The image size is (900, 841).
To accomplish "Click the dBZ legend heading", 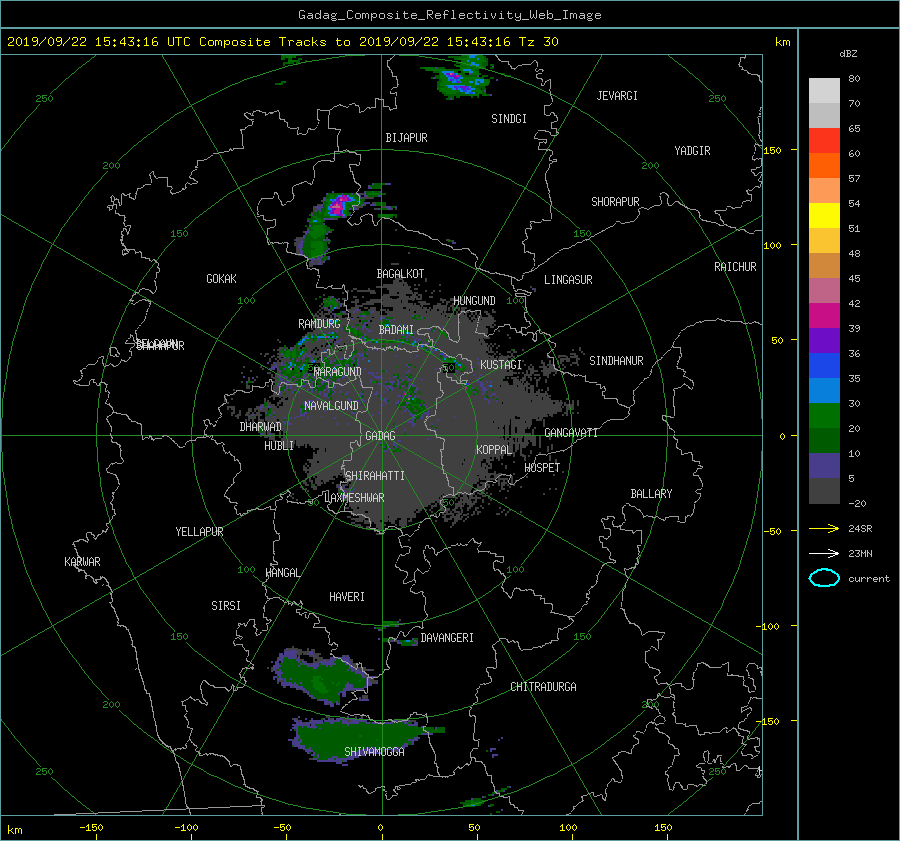I will tap(848, 54).
